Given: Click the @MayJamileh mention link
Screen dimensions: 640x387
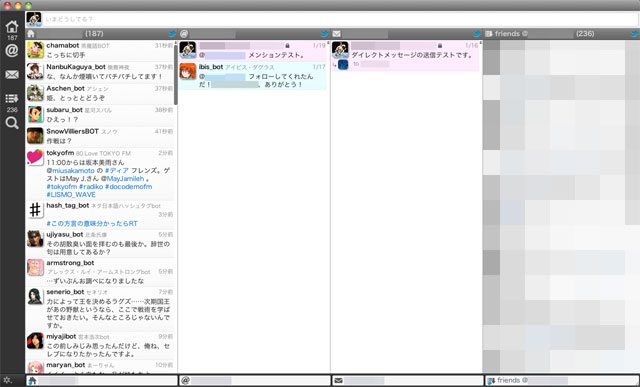Looking at the screenshot, I should 122,179.
